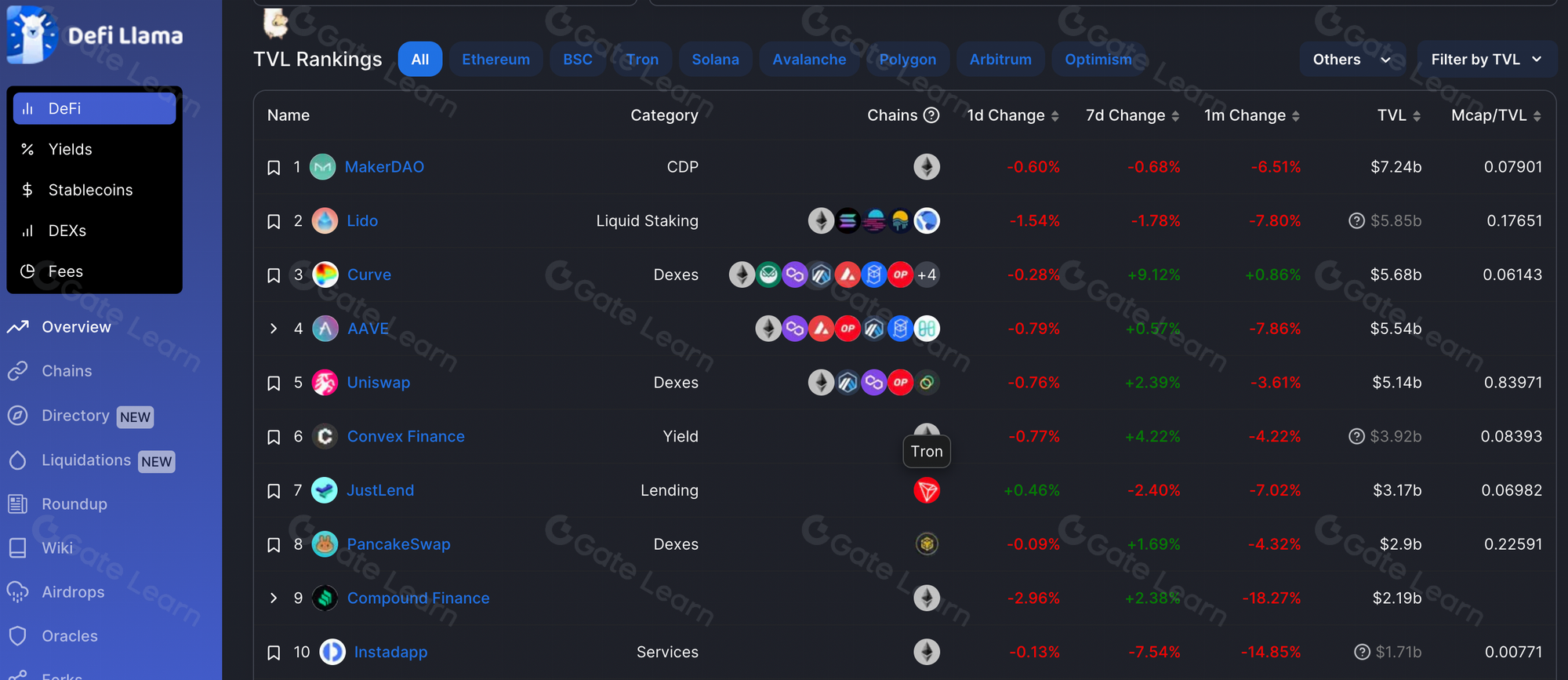The image size is (1568, 680).
Task: Open the Filter by TVL dropdown
Action: (x=1486, y=60)
